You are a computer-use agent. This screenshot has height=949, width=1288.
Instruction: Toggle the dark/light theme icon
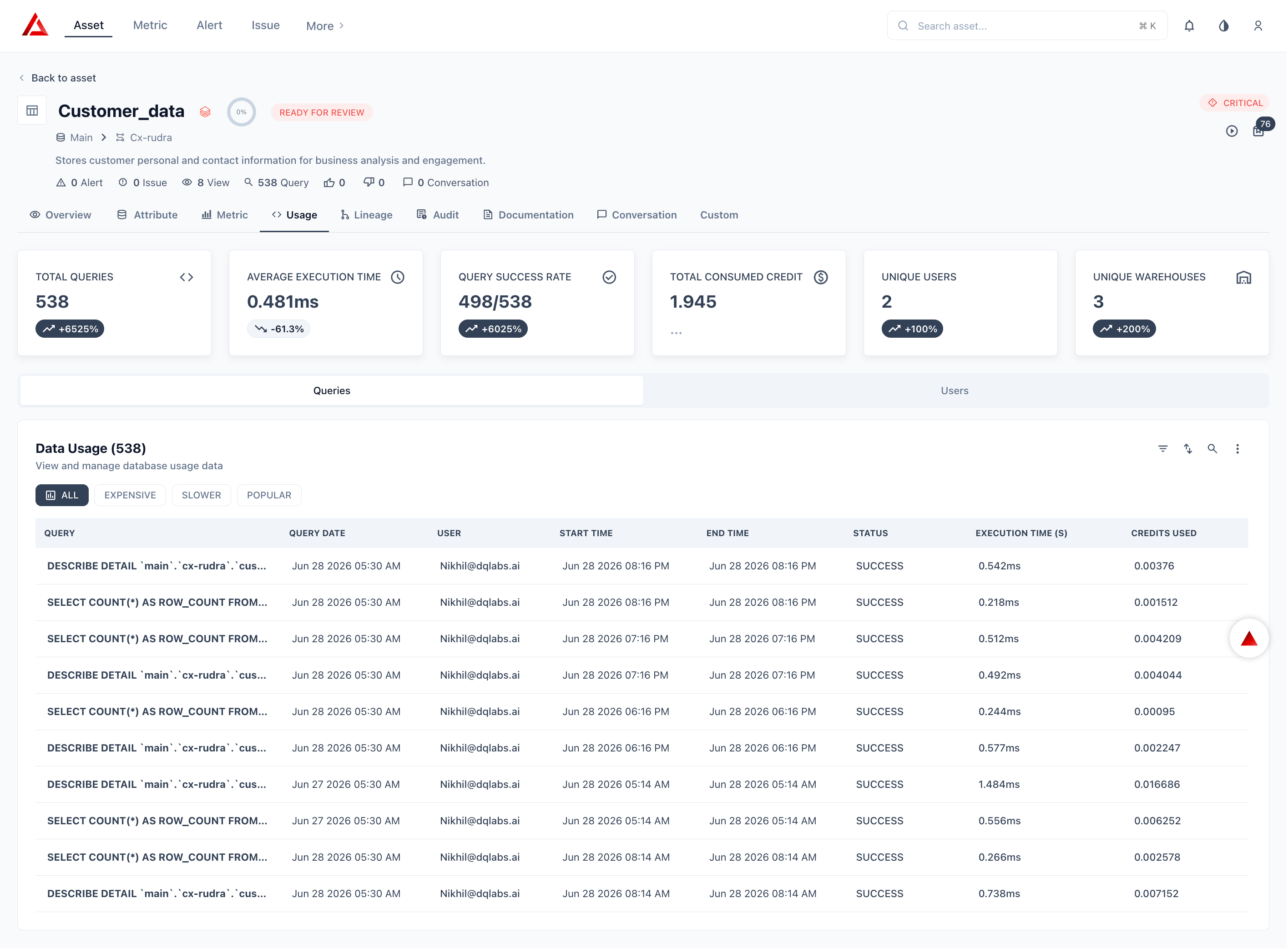coord(1224,26)
